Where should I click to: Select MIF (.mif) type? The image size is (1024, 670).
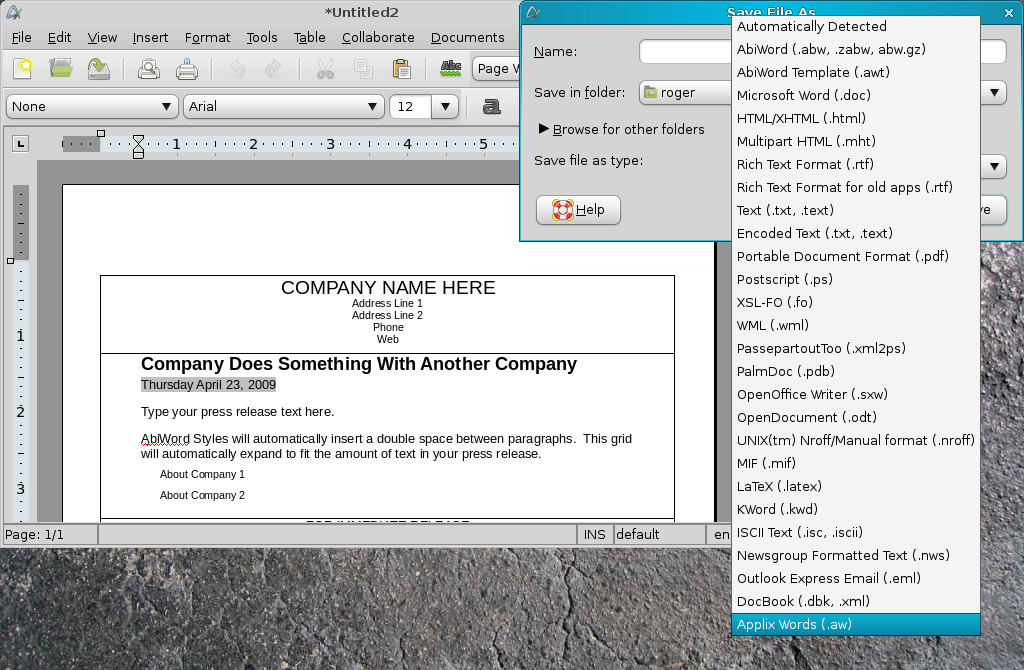856,464
